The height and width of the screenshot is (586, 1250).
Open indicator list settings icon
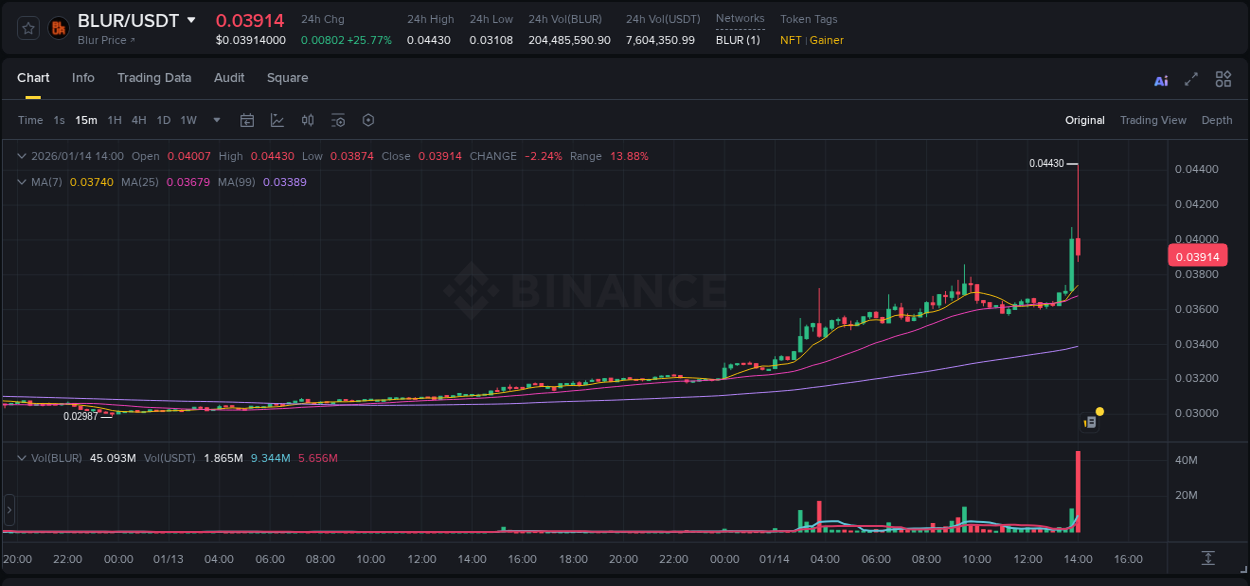(x=338, y=120)
